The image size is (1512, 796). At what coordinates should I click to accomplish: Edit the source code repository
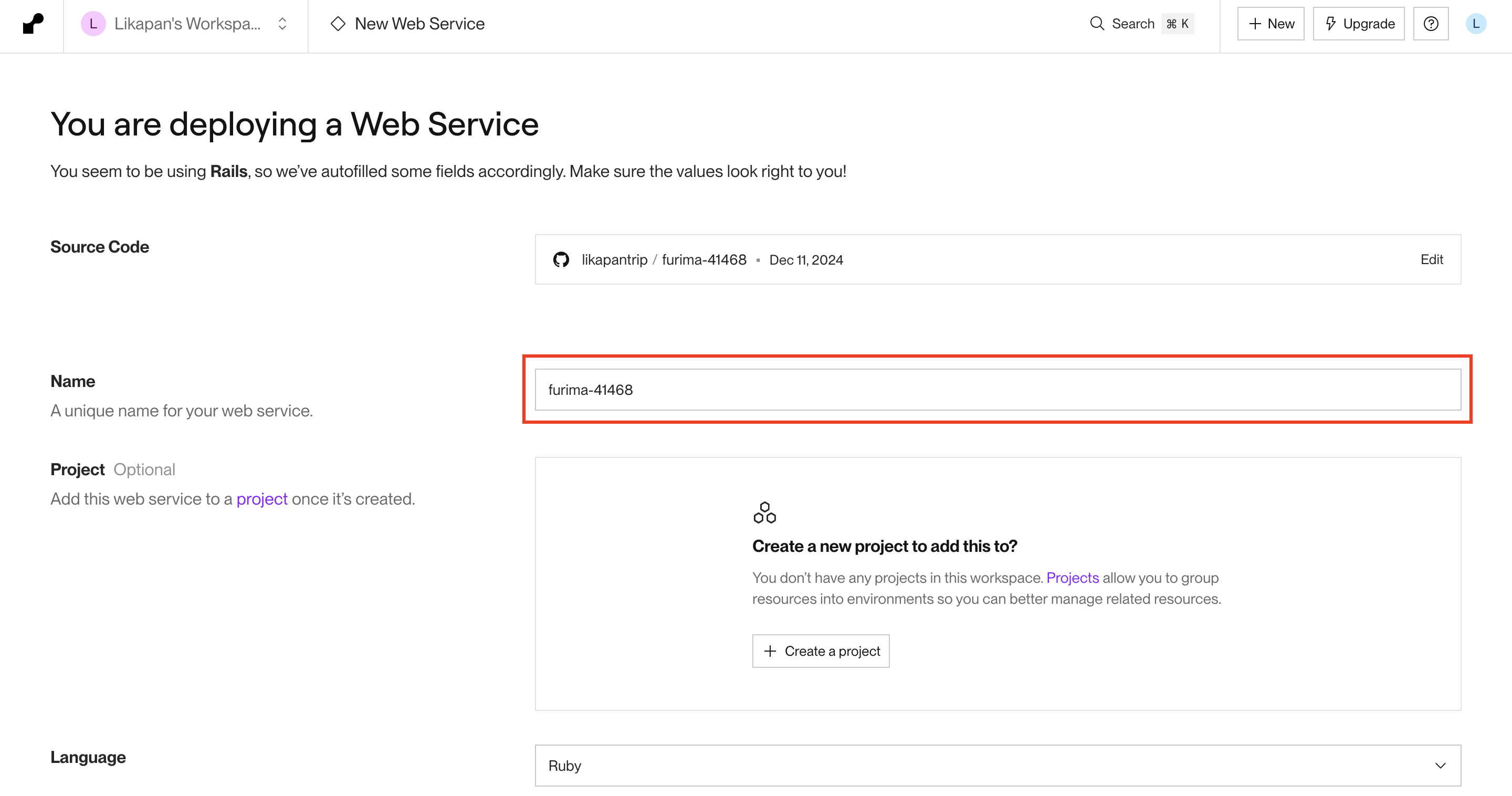coord(1431,259)
